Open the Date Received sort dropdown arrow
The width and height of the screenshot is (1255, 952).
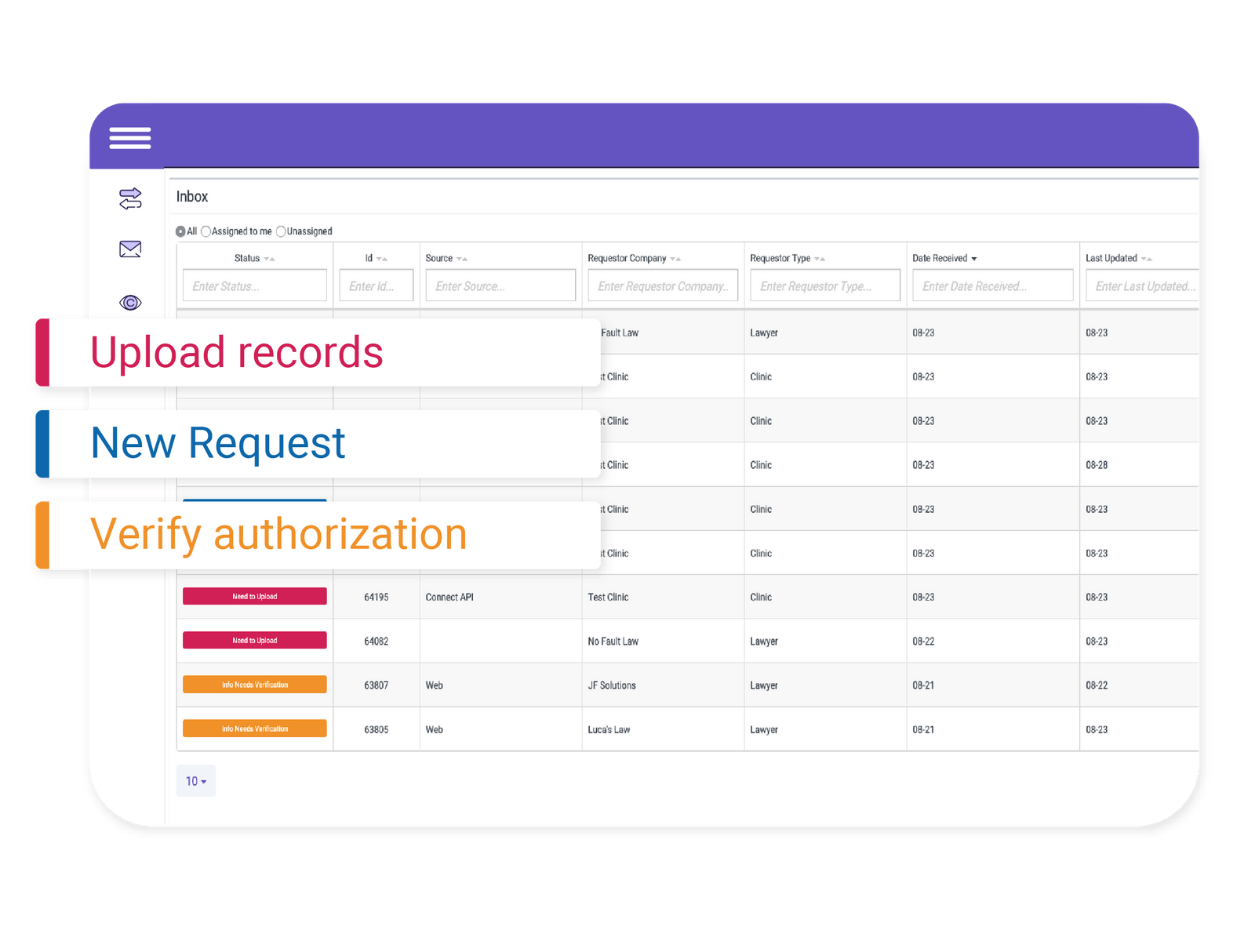975,258
